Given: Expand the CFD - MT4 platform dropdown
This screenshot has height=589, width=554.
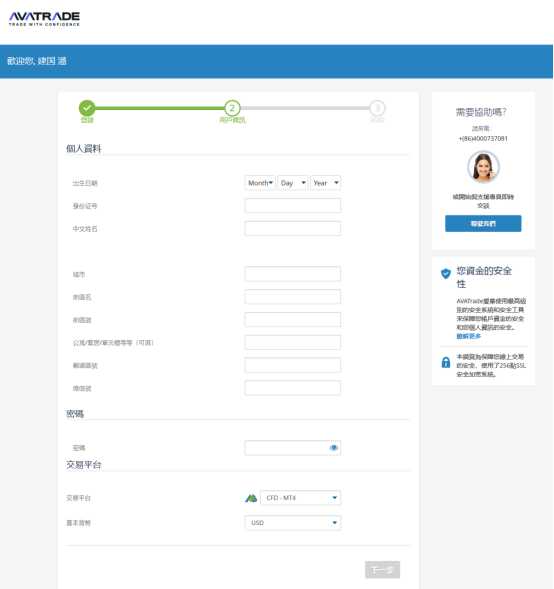Looking at the screenshot, I should pos(300,498).
